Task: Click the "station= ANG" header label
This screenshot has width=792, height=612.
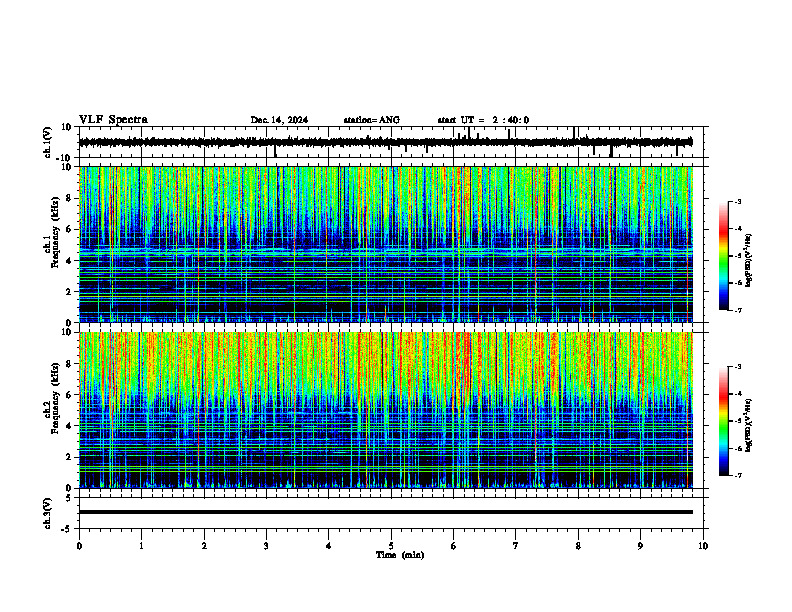Action: coord(372,120)
